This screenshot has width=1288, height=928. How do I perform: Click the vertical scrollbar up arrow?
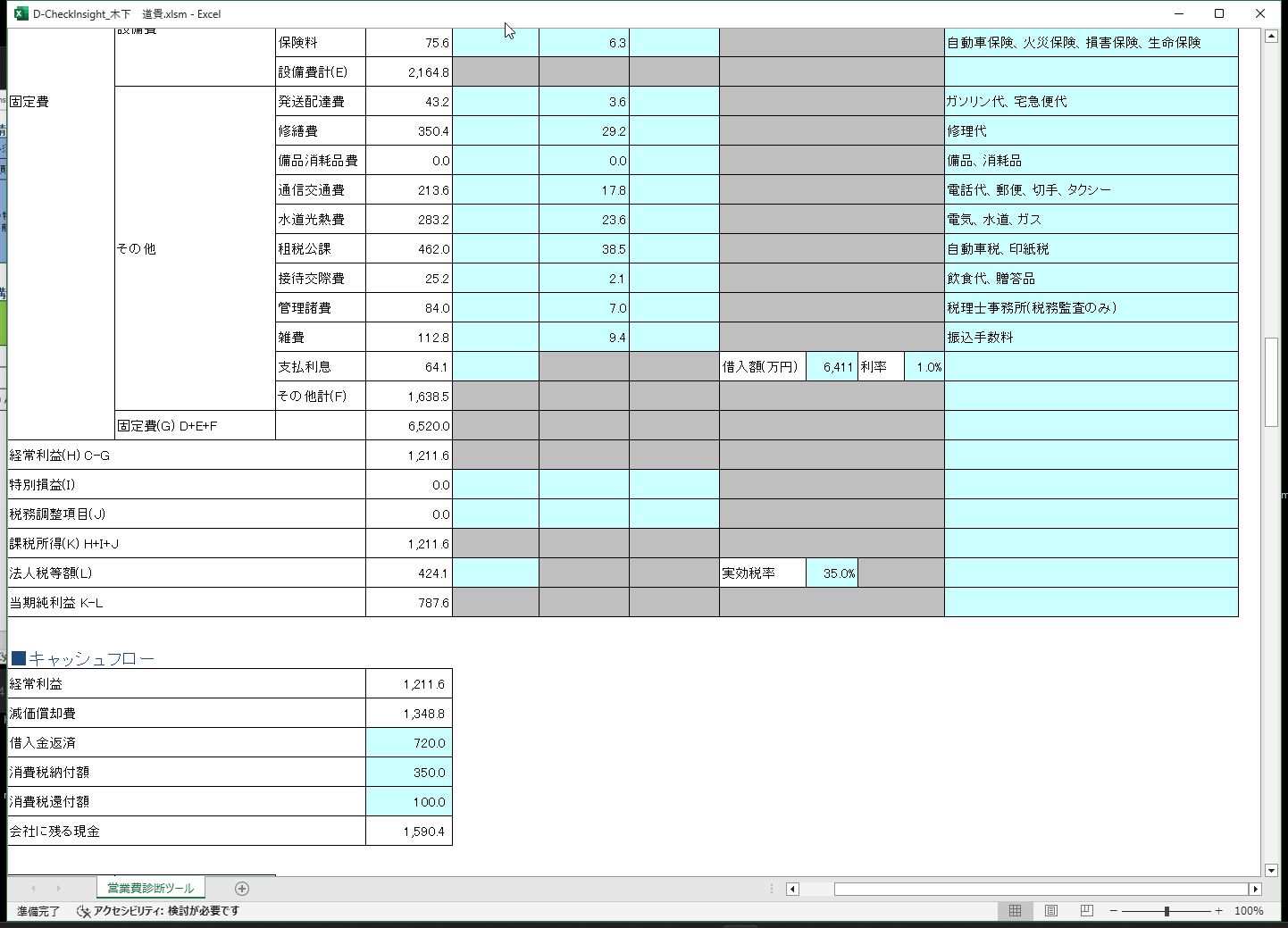click(1271, 37)
